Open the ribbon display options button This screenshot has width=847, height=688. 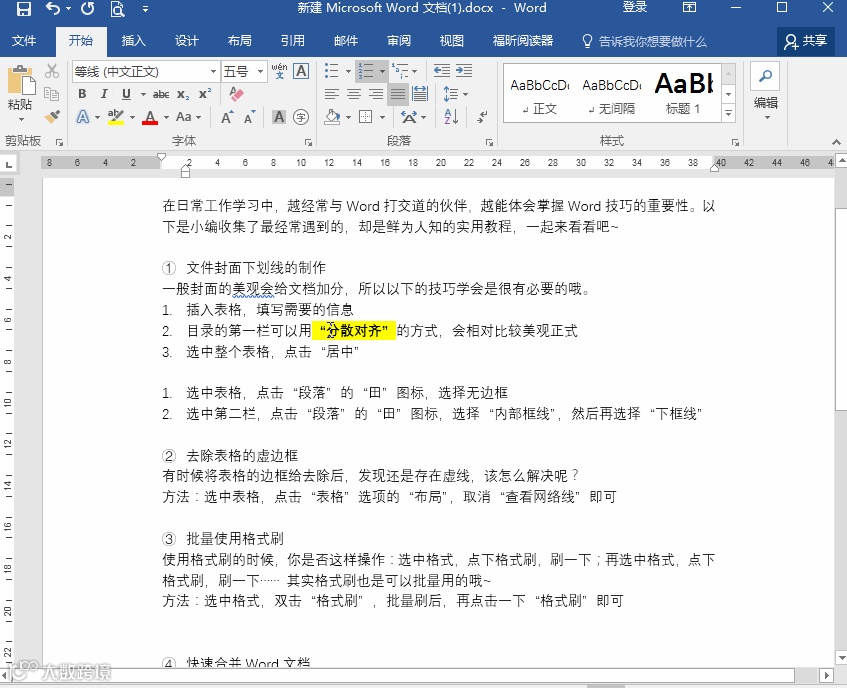689,8
